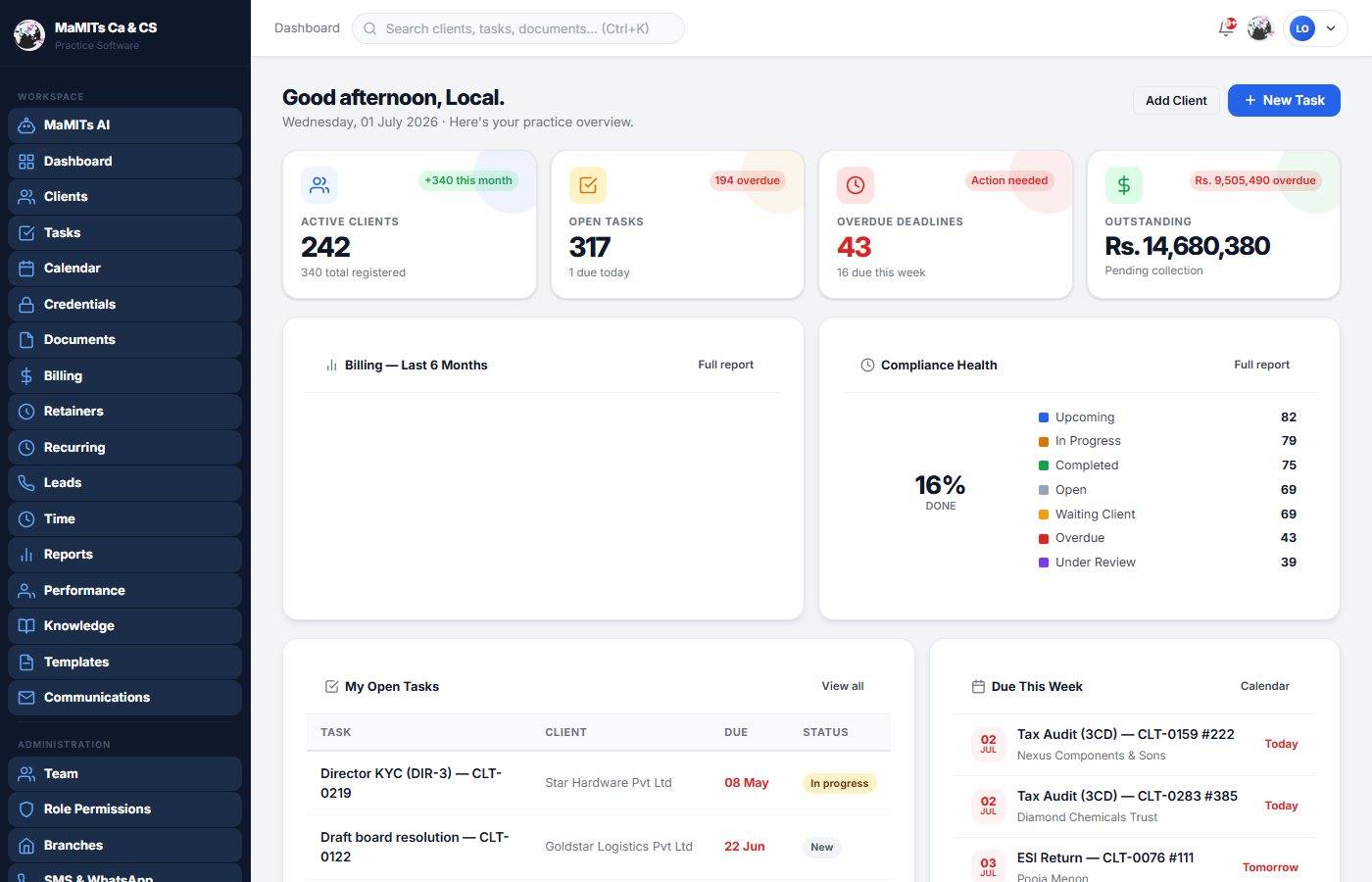Screen dimensions: 1372x882
Task: Open the notifications bell icon
Action: coord(1226,28)
